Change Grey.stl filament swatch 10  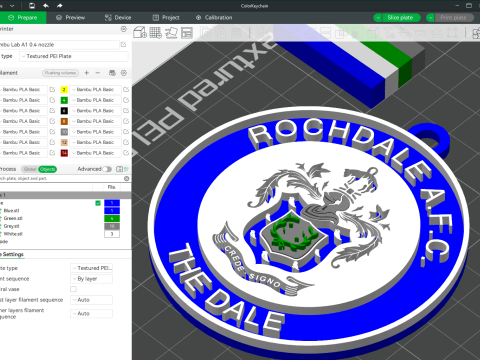112,226
